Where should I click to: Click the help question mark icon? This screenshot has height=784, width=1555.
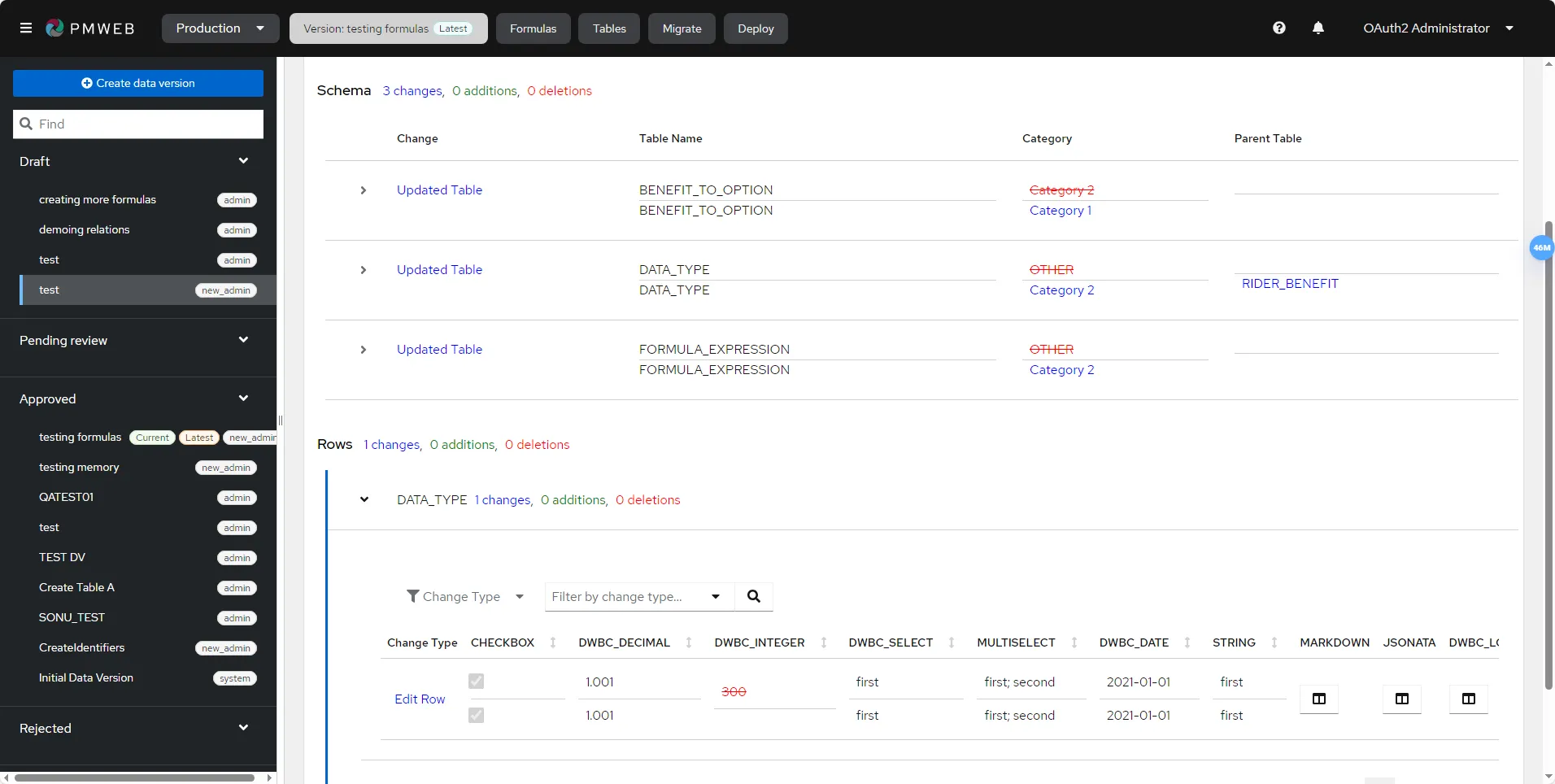(1279, 28)
